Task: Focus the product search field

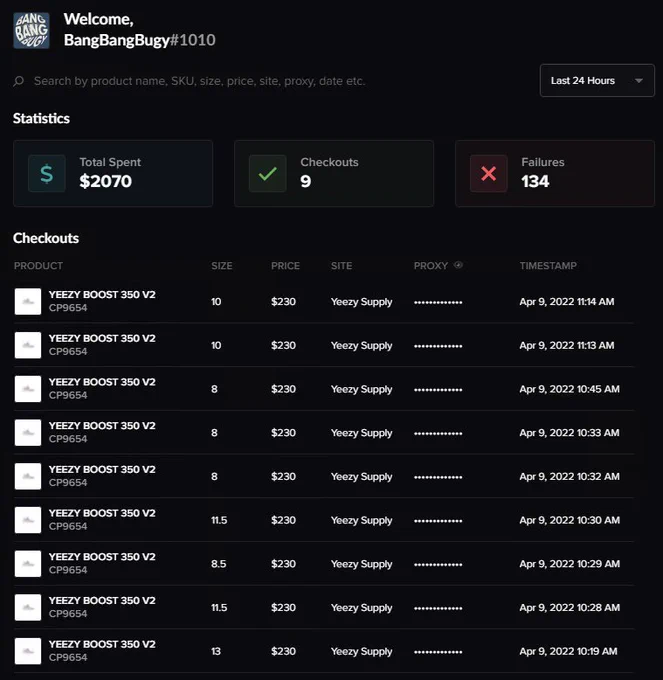Action: coord(199,81)
